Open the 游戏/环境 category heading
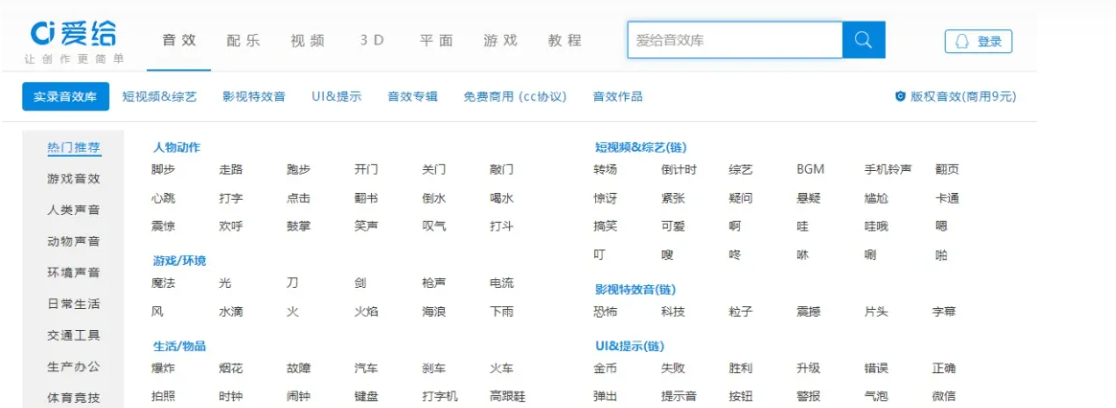This screenshot has width=1116, height=408. click(x=179, y=261)
